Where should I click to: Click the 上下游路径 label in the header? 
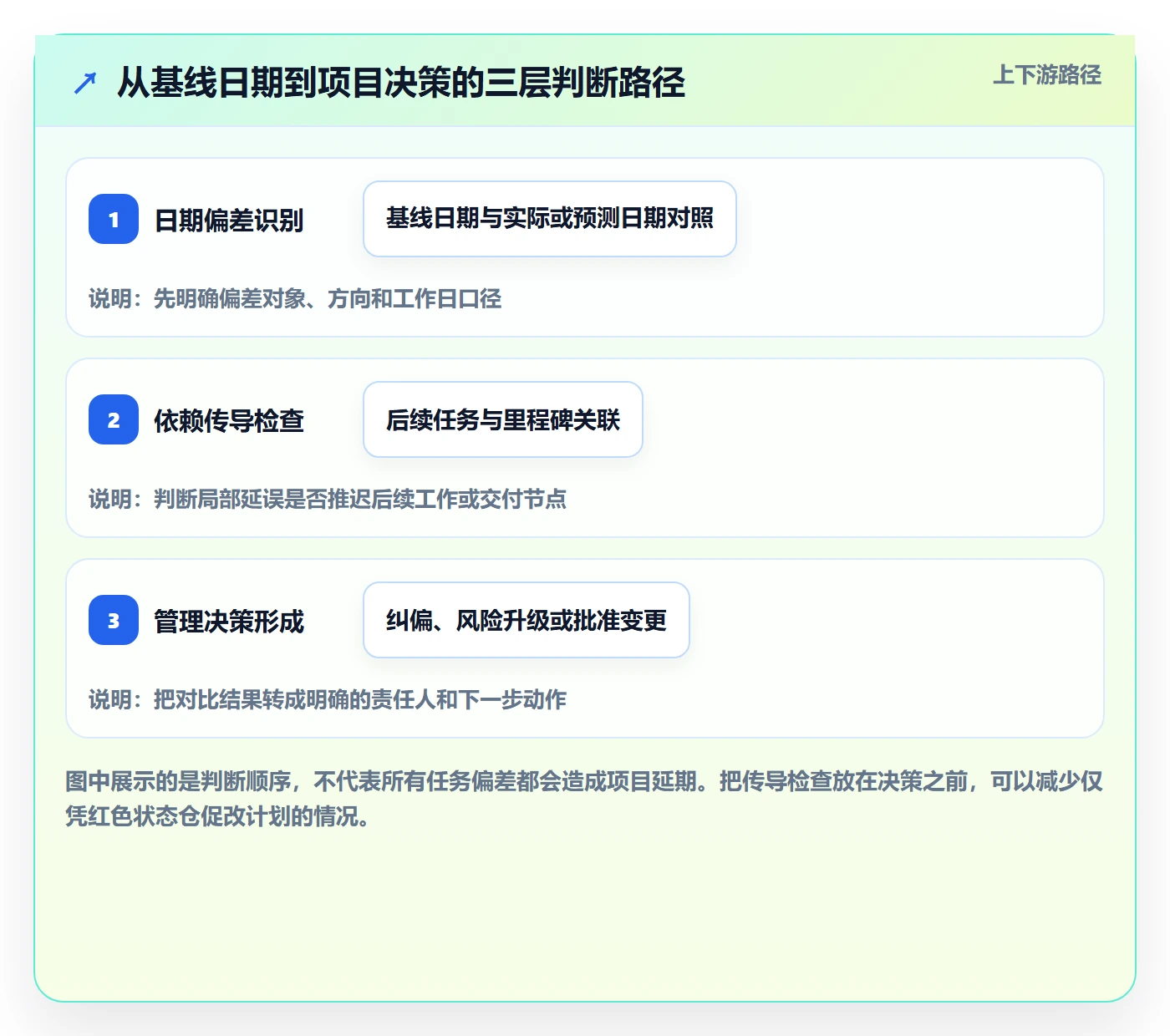1047,75
